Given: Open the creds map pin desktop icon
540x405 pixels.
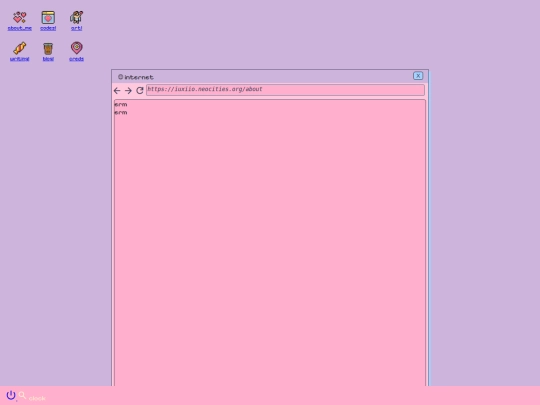Looking at the screenshot, I should coord(76,48).
